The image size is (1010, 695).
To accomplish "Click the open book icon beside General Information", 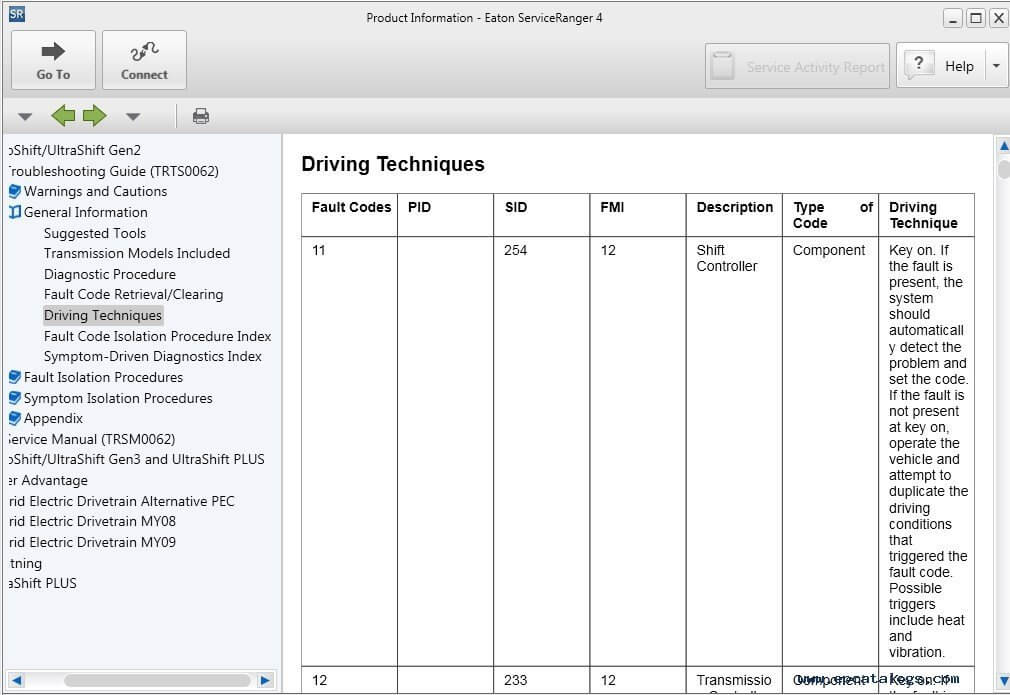I will click(13, 212).
